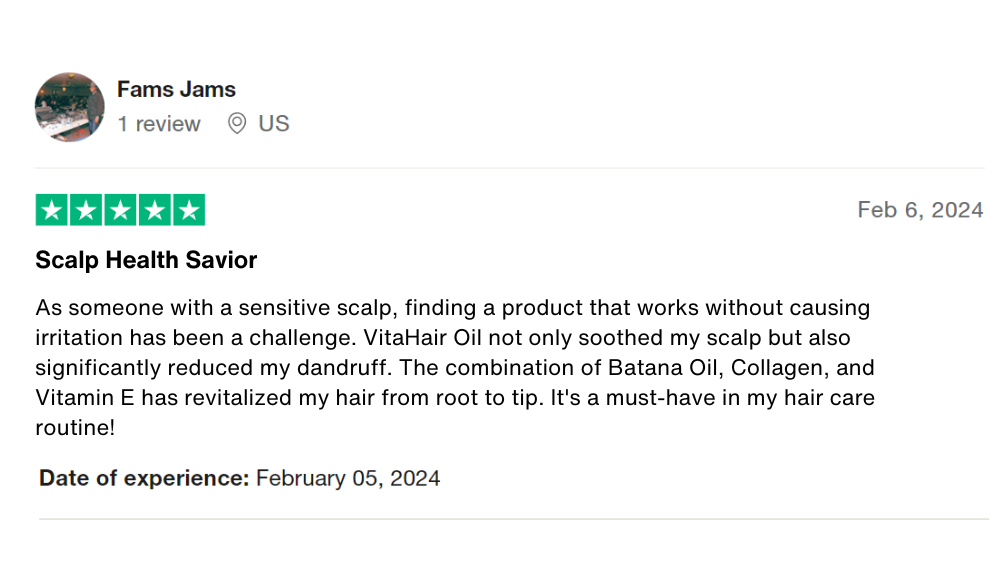Screen dimensions: 1000x583
Task: Click the 1 review count text
Action: tap(158, 124)
